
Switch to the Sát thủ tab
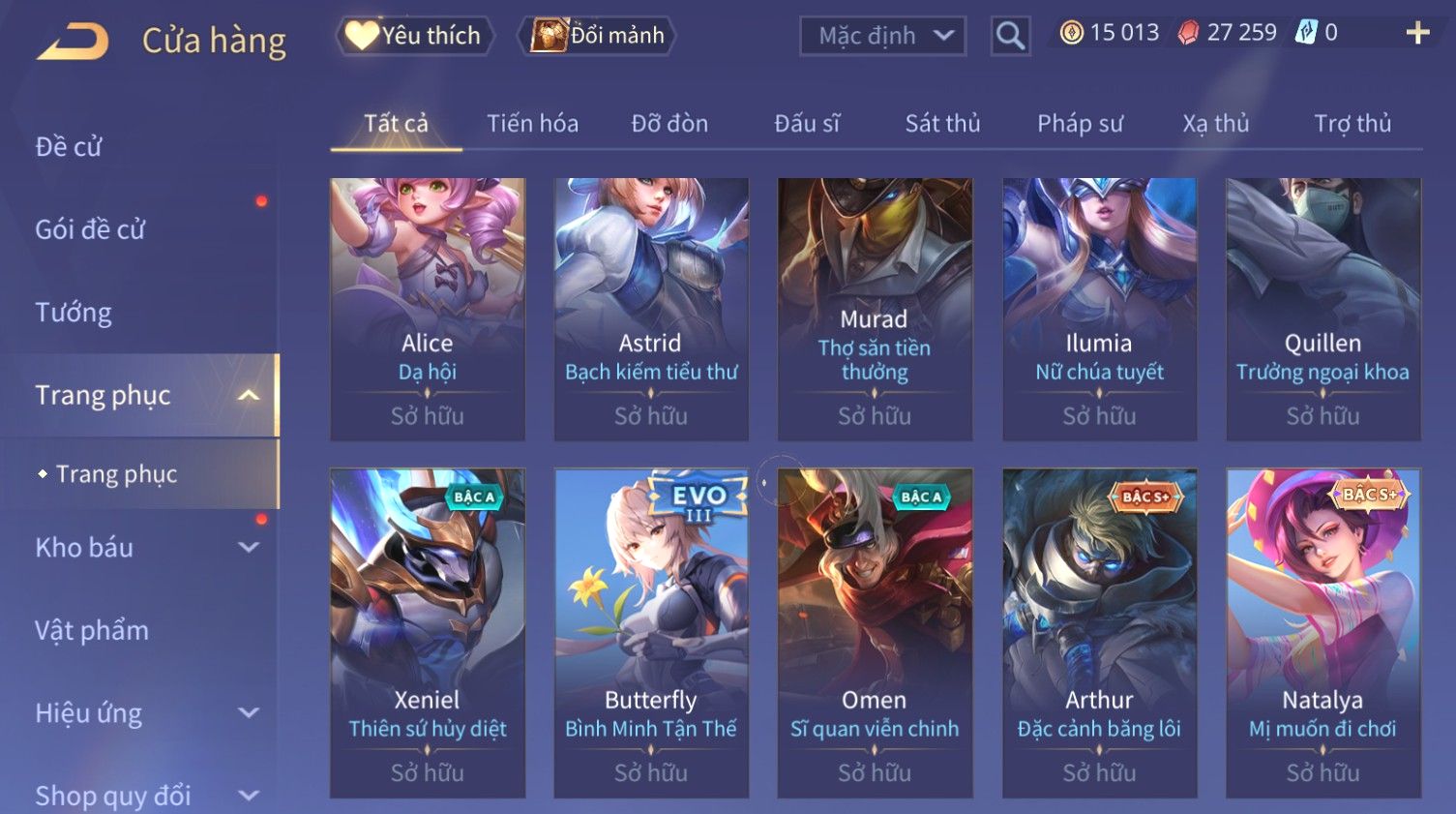[x=942, y=124]
